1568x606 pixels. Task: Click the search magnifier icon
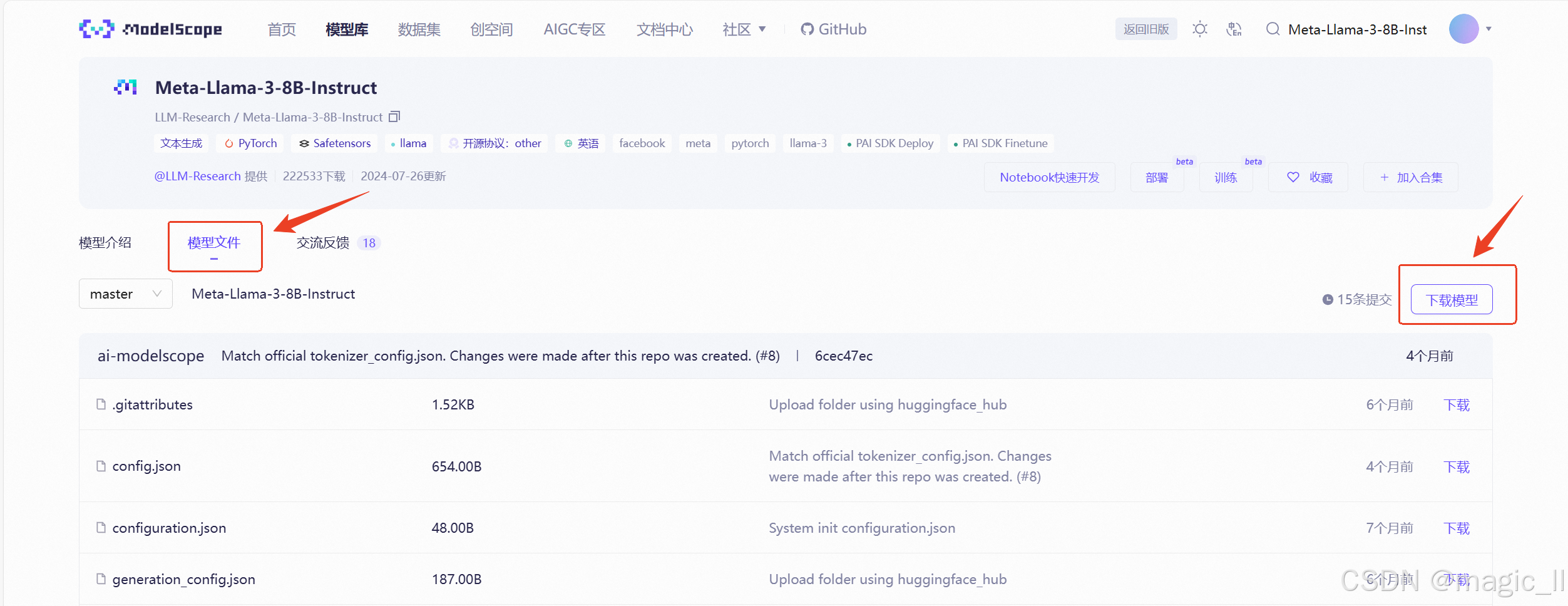(x=1273, y=29)
